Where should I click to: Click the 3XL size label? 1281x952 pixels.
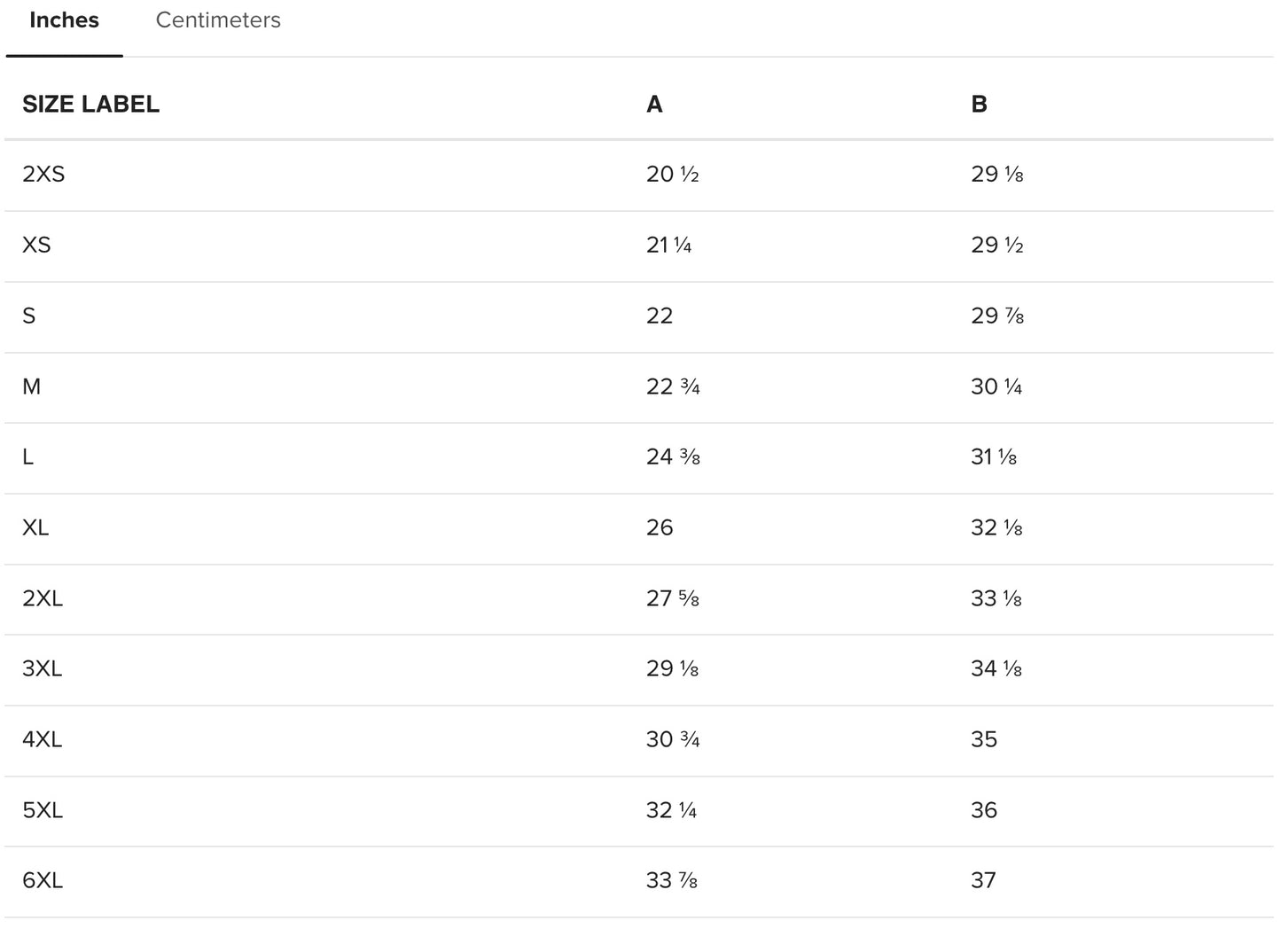[43, 669]
